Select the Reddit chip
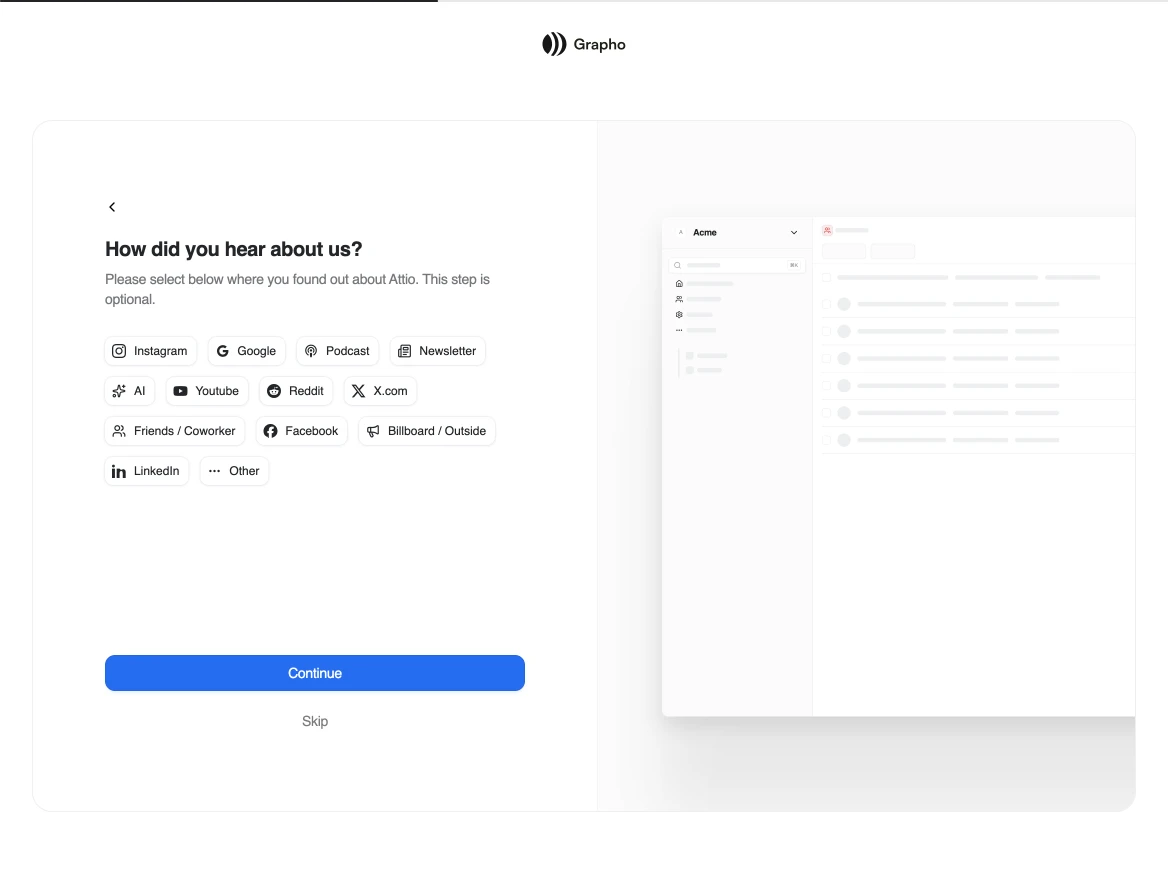 [x=296, y=391]
